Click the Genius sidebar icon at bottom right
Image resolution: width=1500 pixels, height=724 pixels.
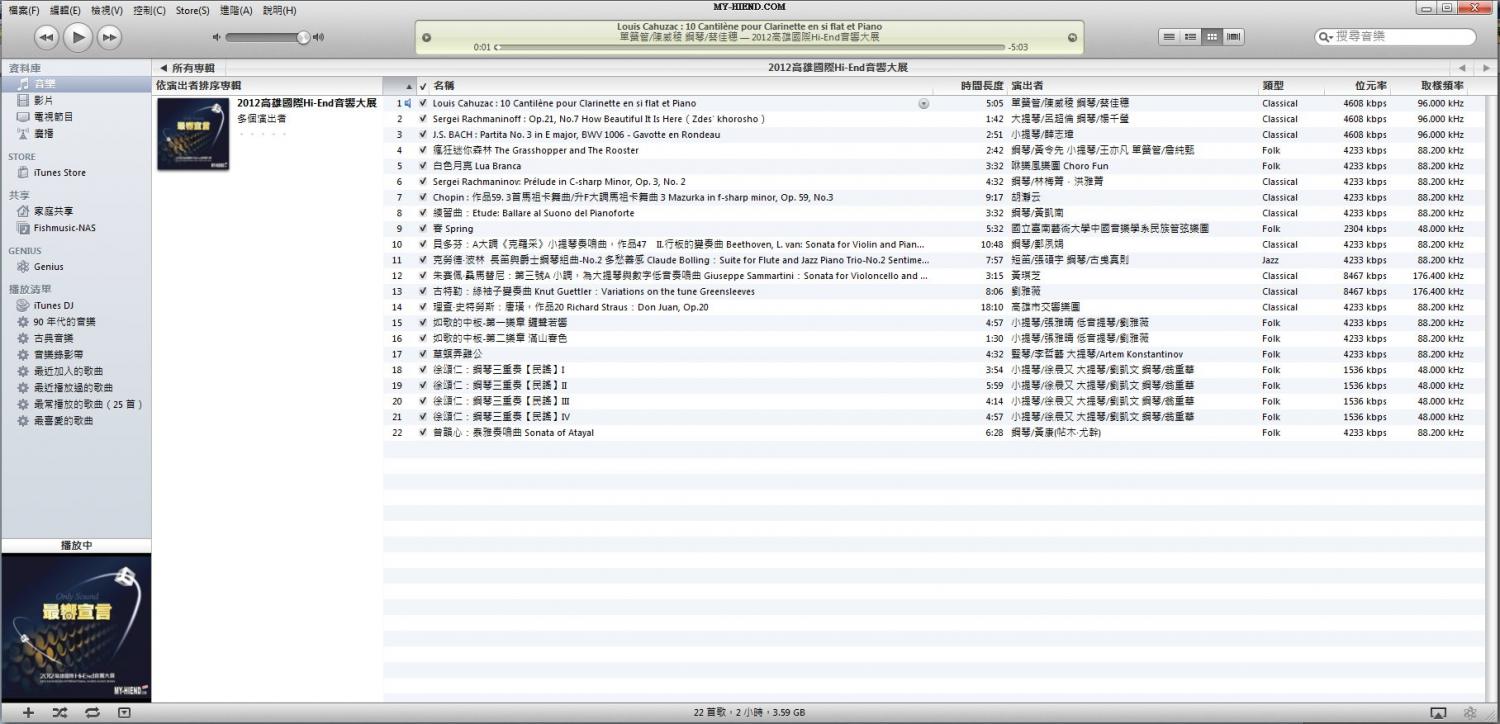pos(1470,713)
